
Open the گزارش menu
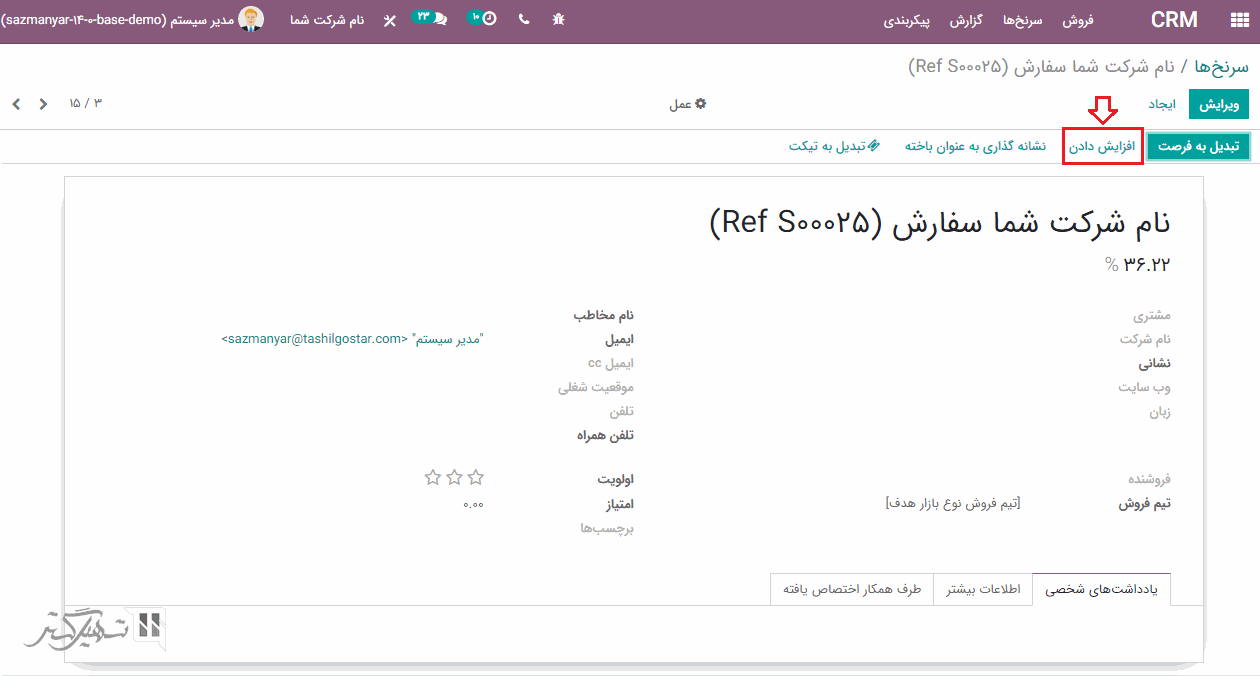point(966,20)
